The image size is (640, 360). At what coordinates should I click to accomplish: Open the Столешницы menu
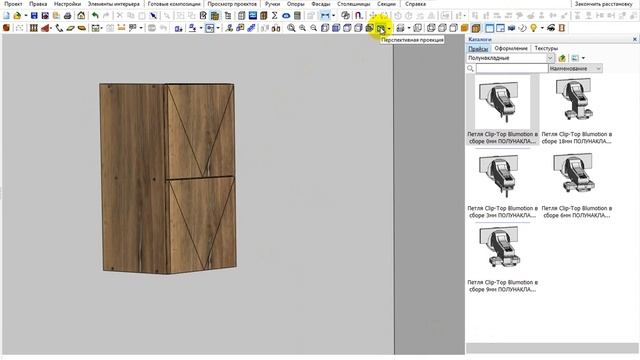(x=353, y=4)
